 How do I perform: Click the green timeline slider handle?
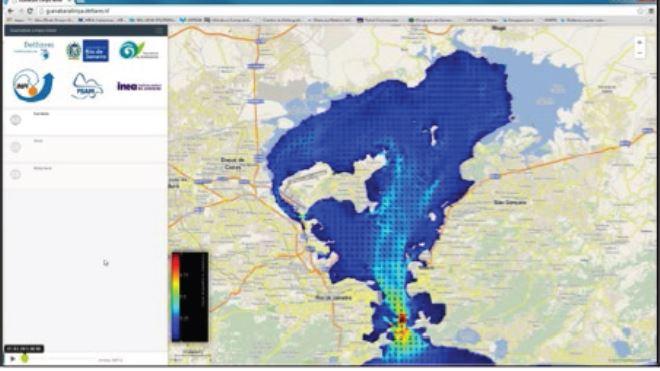tap(25, 358)
